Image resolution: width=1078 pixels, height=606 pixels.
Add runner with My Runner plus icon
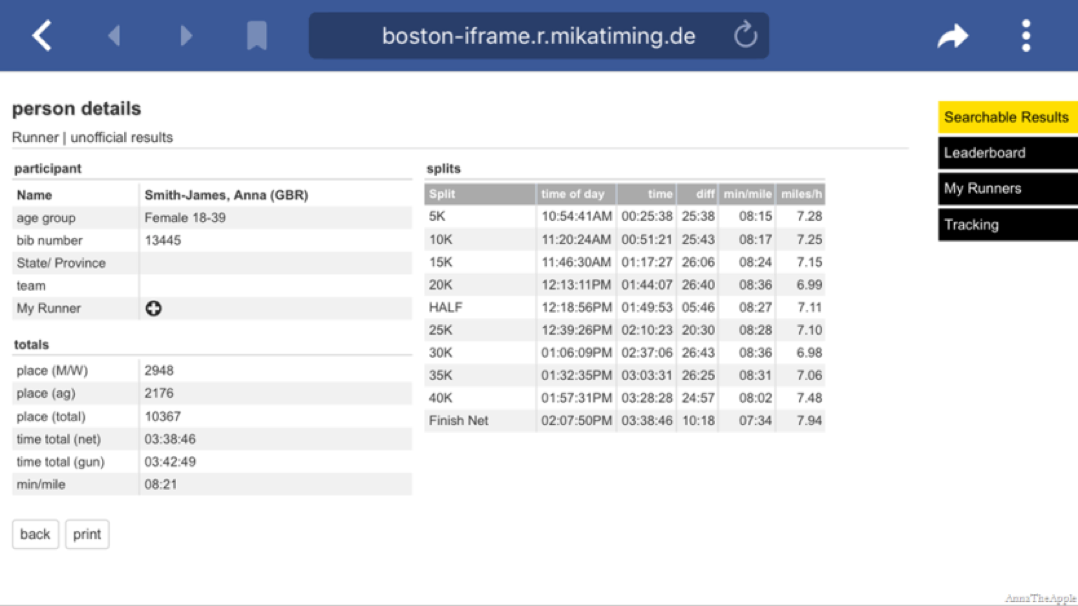pos(153,308)
